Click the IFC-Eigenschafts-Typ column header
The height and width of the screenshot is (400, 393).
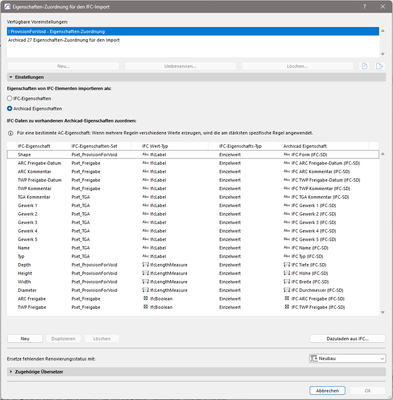250,146
